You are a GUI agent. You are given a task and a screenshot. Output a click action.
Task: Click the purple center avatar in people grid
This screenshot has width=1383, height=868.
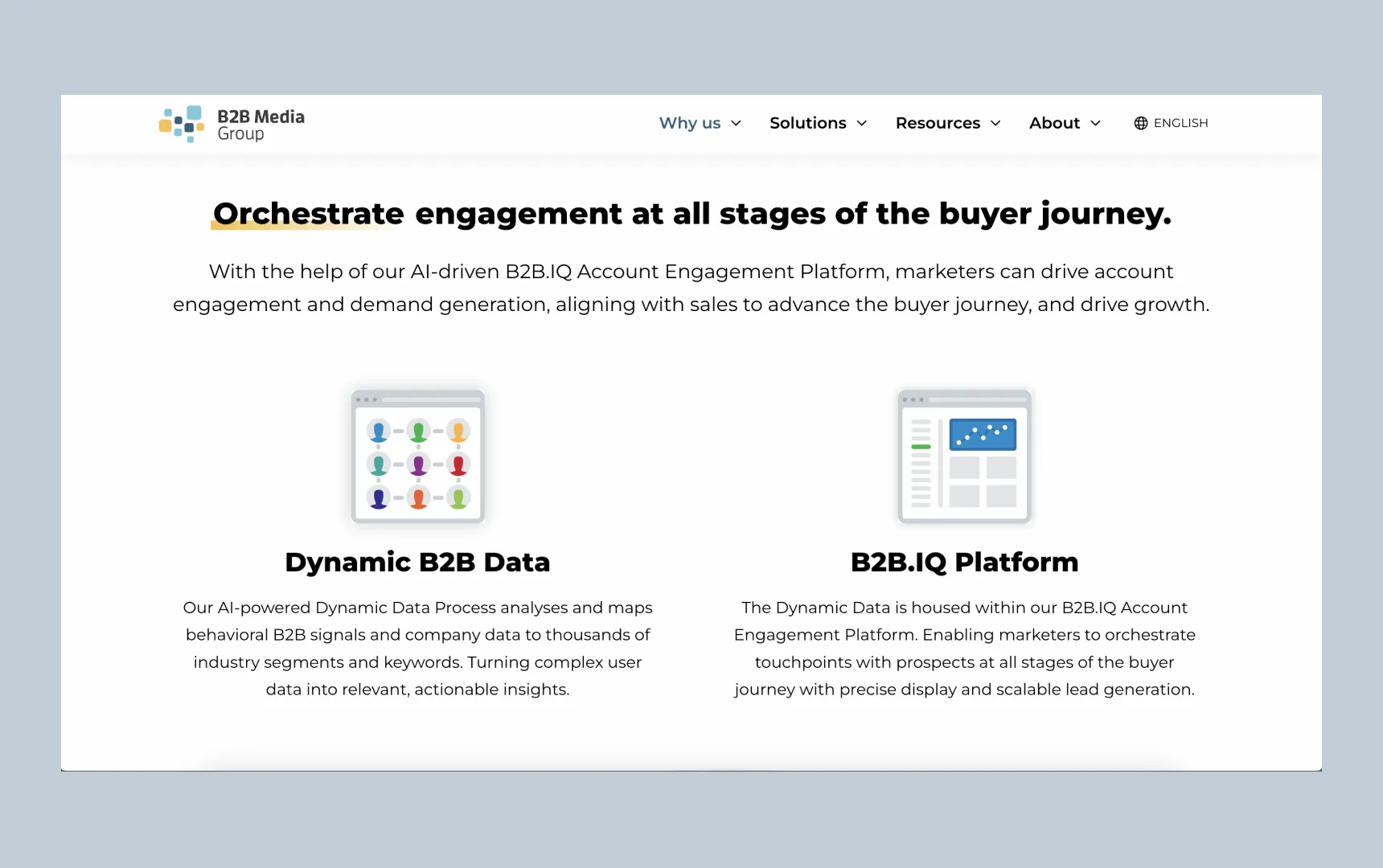418,464
